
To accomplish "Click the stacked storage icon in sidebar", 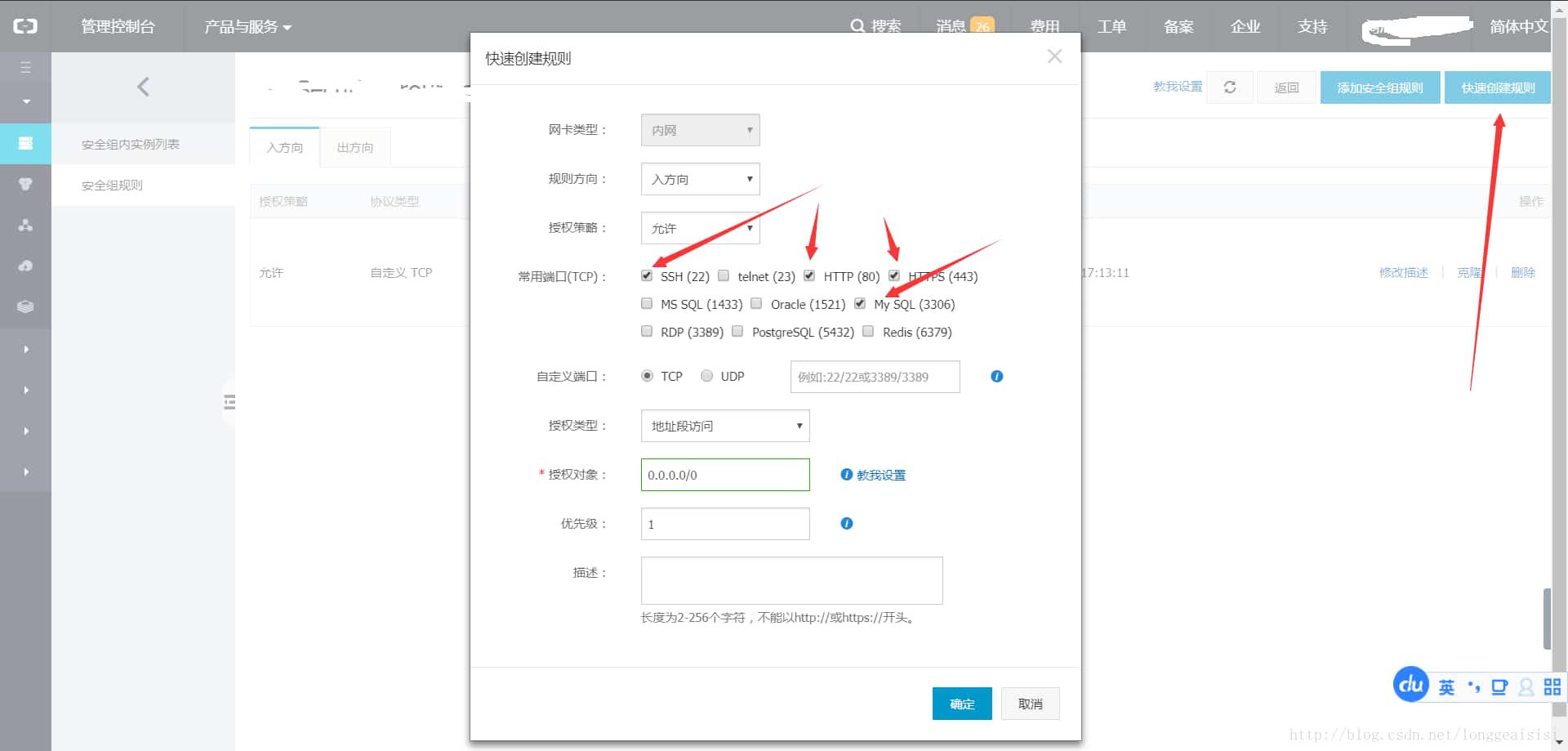I will (25, 306).
